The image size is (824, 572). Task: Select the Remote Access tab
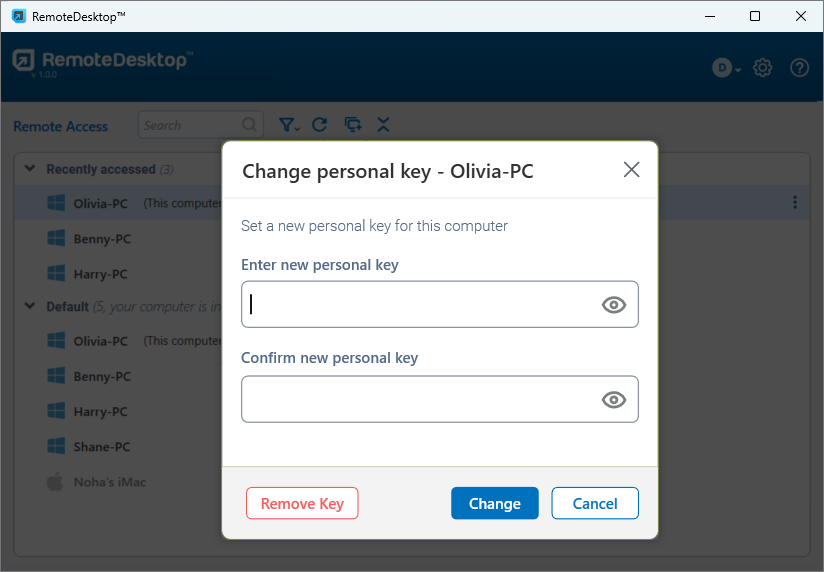pyautogui.click(x=60, y=126)
